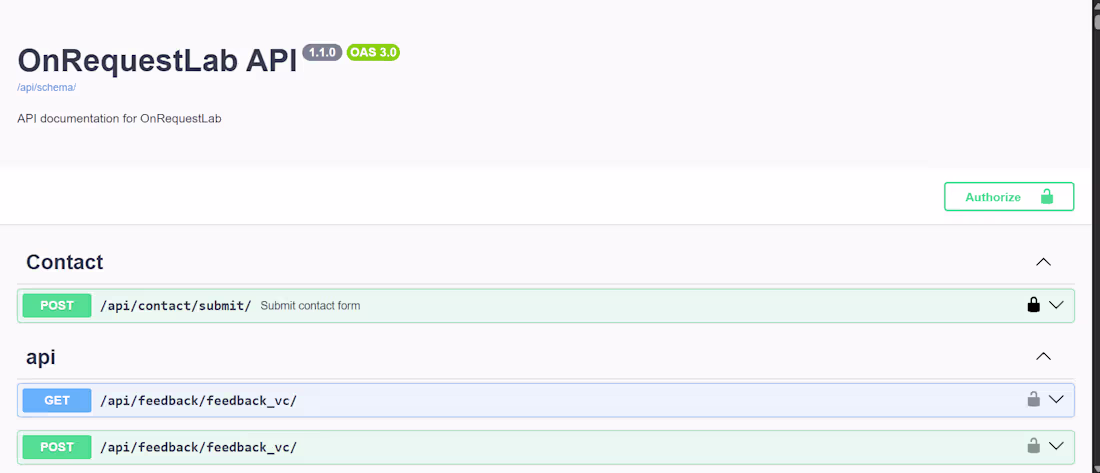
Task: Click GET badge for feedback_vc endpoint
Action: (x=57, y=400)
